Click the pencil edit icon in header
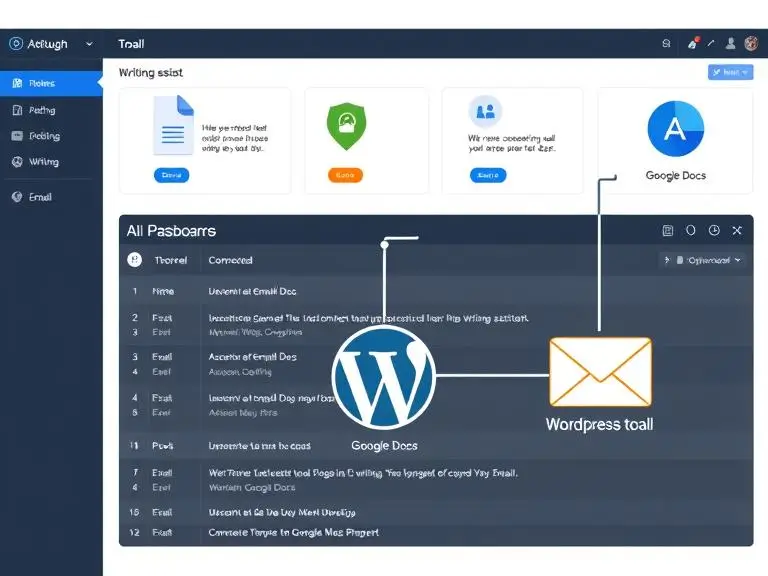Screen dimensions: 768x576 coord(711,44)
